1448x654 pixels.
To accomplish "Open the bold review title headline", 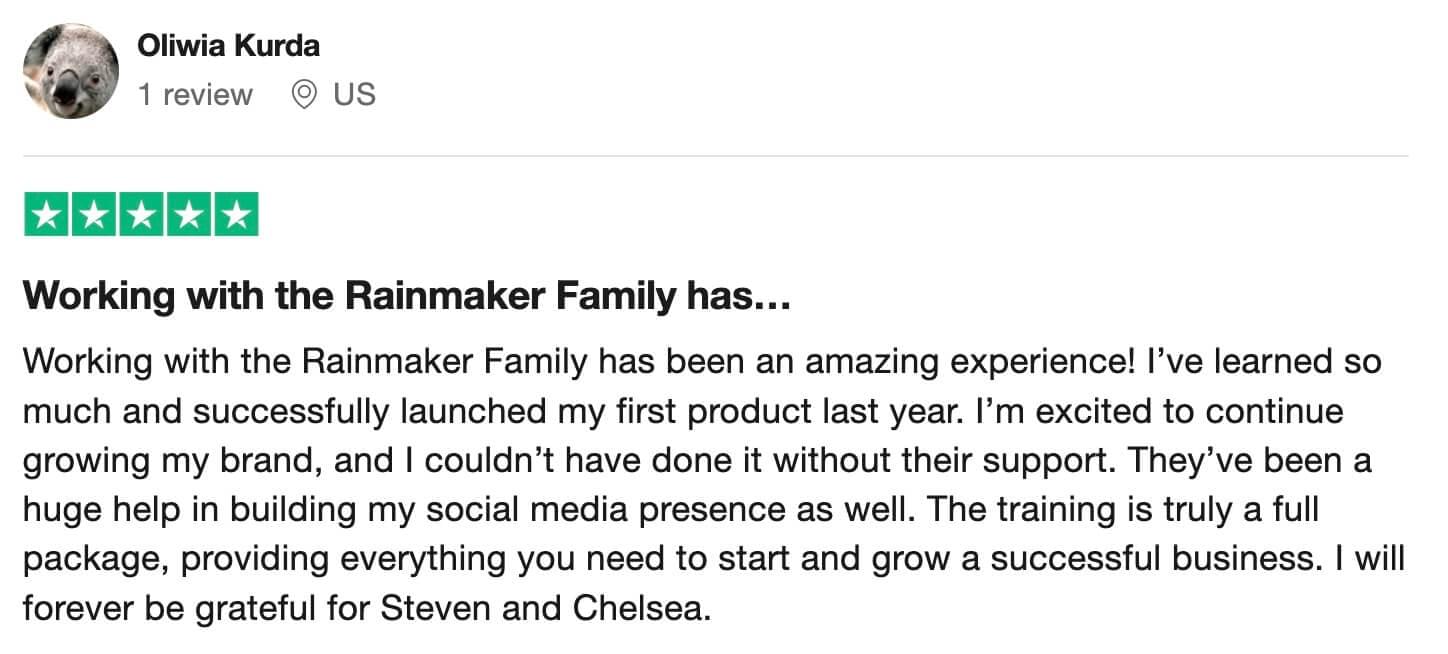I will tap(407, 296).
